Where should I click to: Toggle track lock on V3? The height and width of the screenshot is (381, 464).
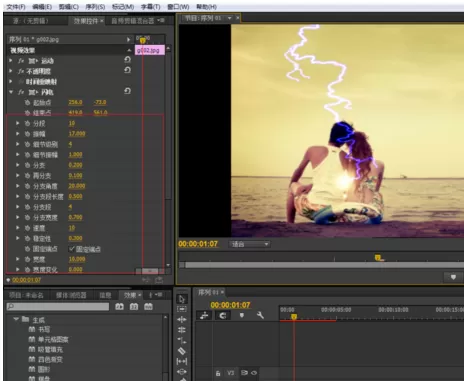pyautogui.click(x=218, y=373)
